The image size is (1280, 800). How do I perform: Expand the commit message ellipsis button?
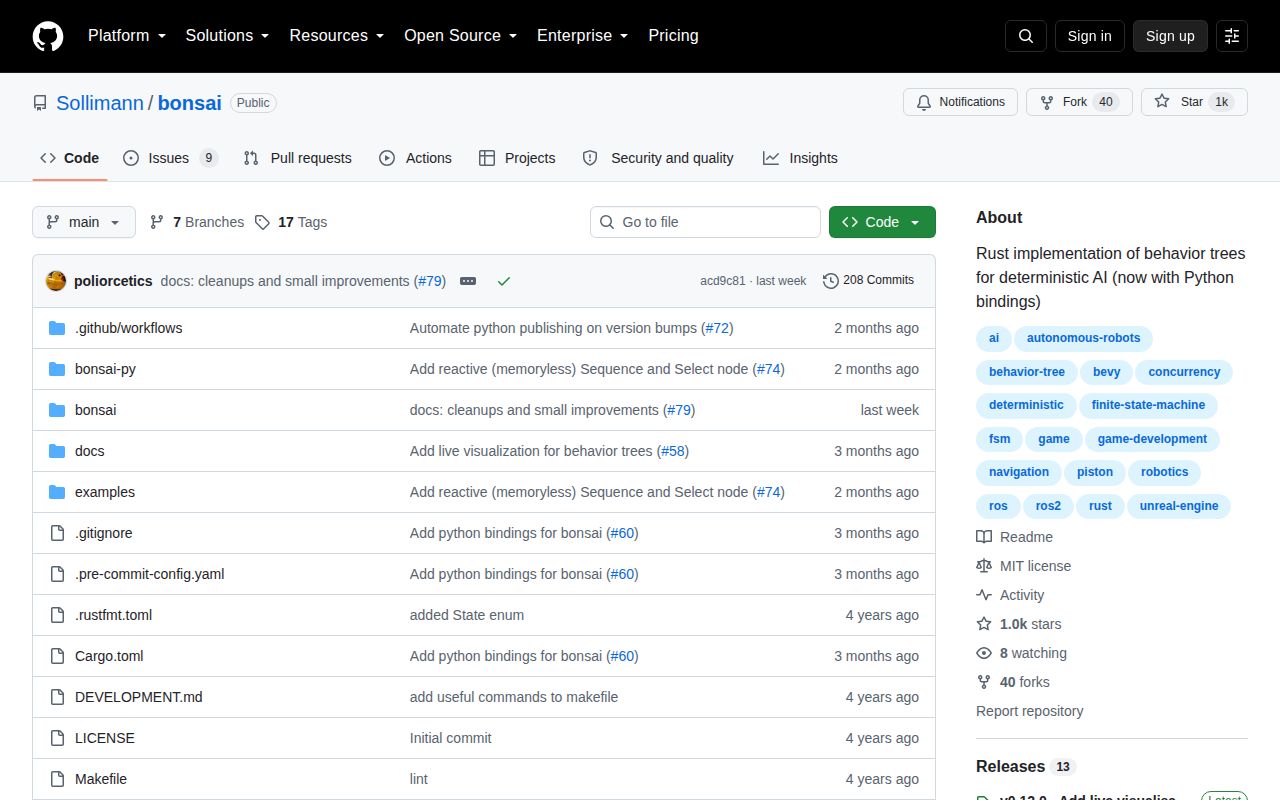pos(468,281)
